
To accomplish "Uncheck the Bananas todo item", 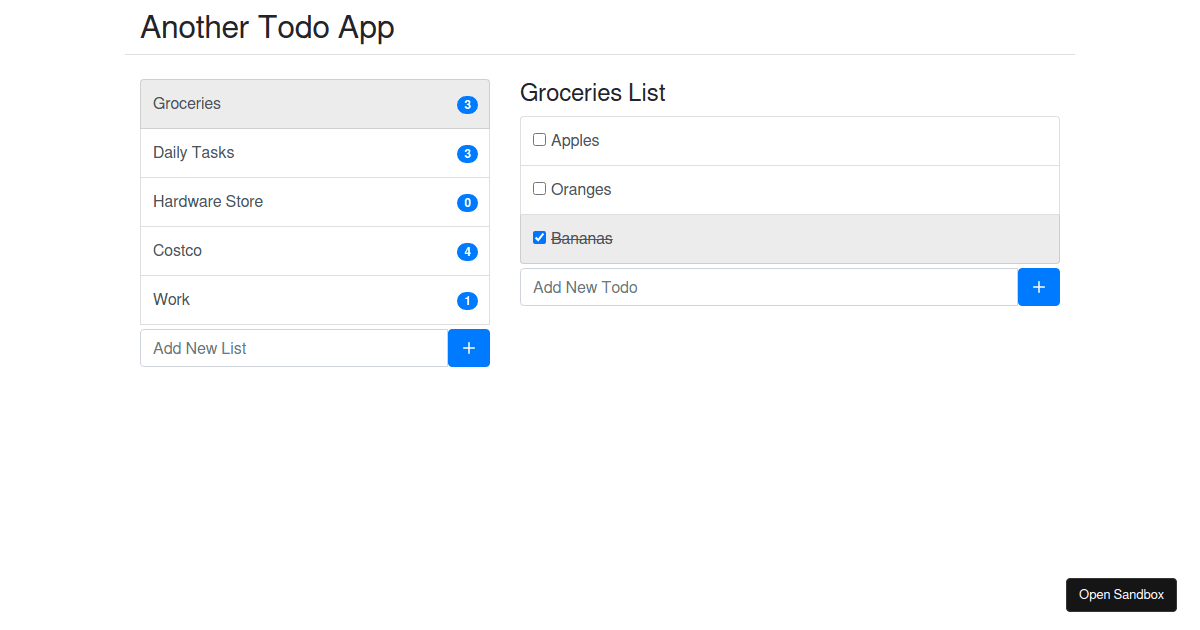I will (539, 237).
